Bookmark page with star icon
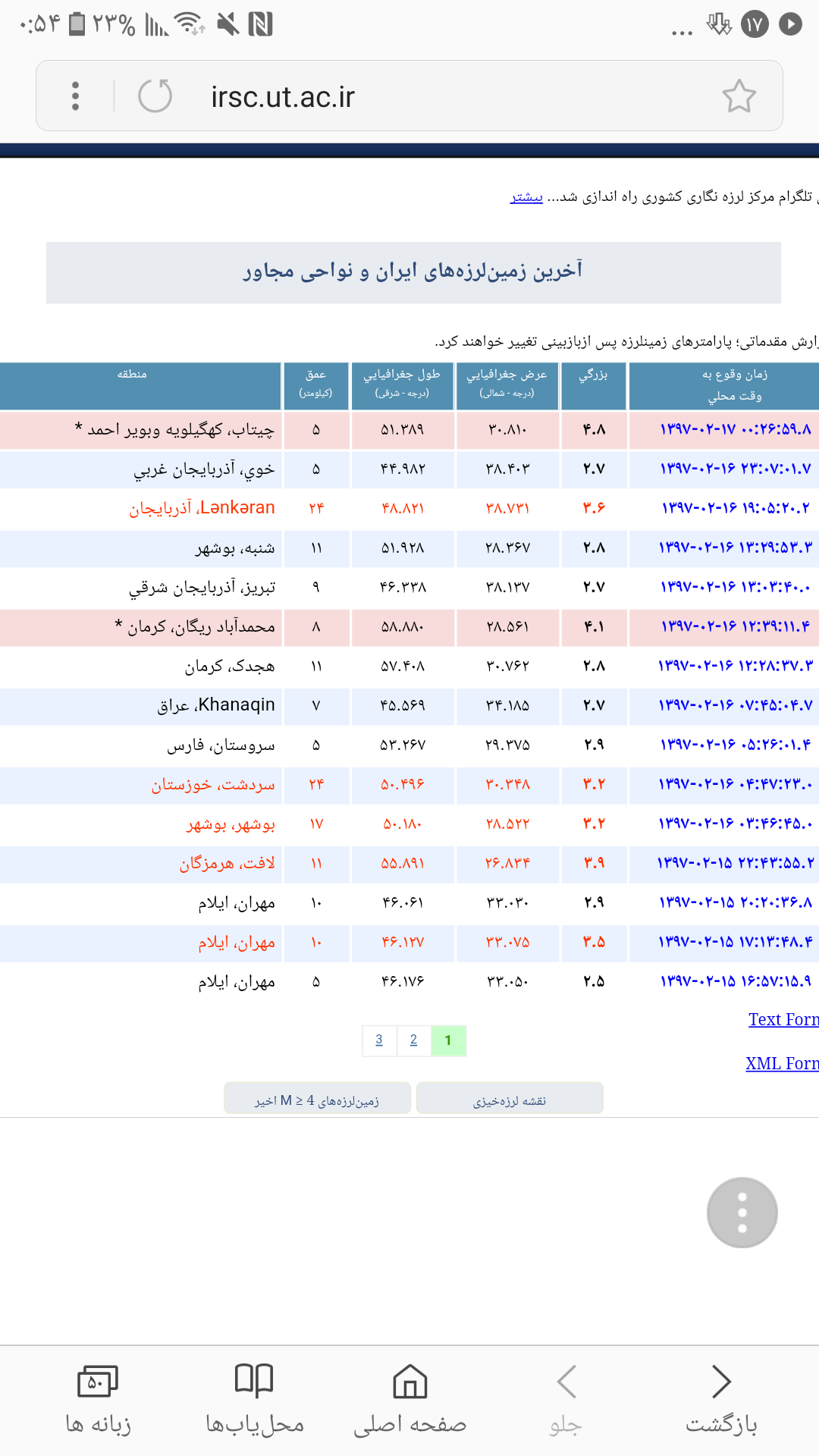 (x=739, y=96)
